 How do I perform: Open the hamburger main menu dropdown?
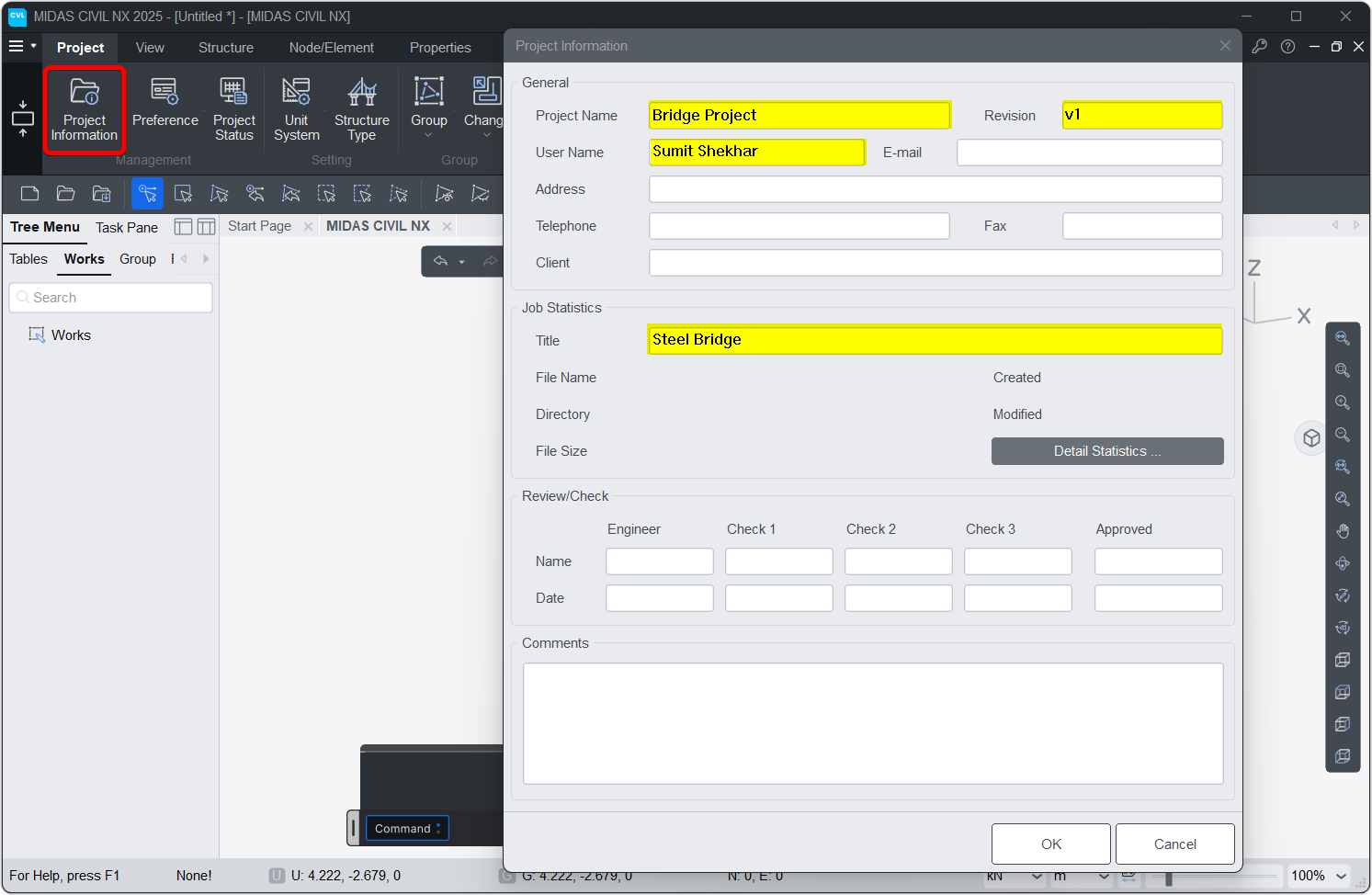pos(23,46)
